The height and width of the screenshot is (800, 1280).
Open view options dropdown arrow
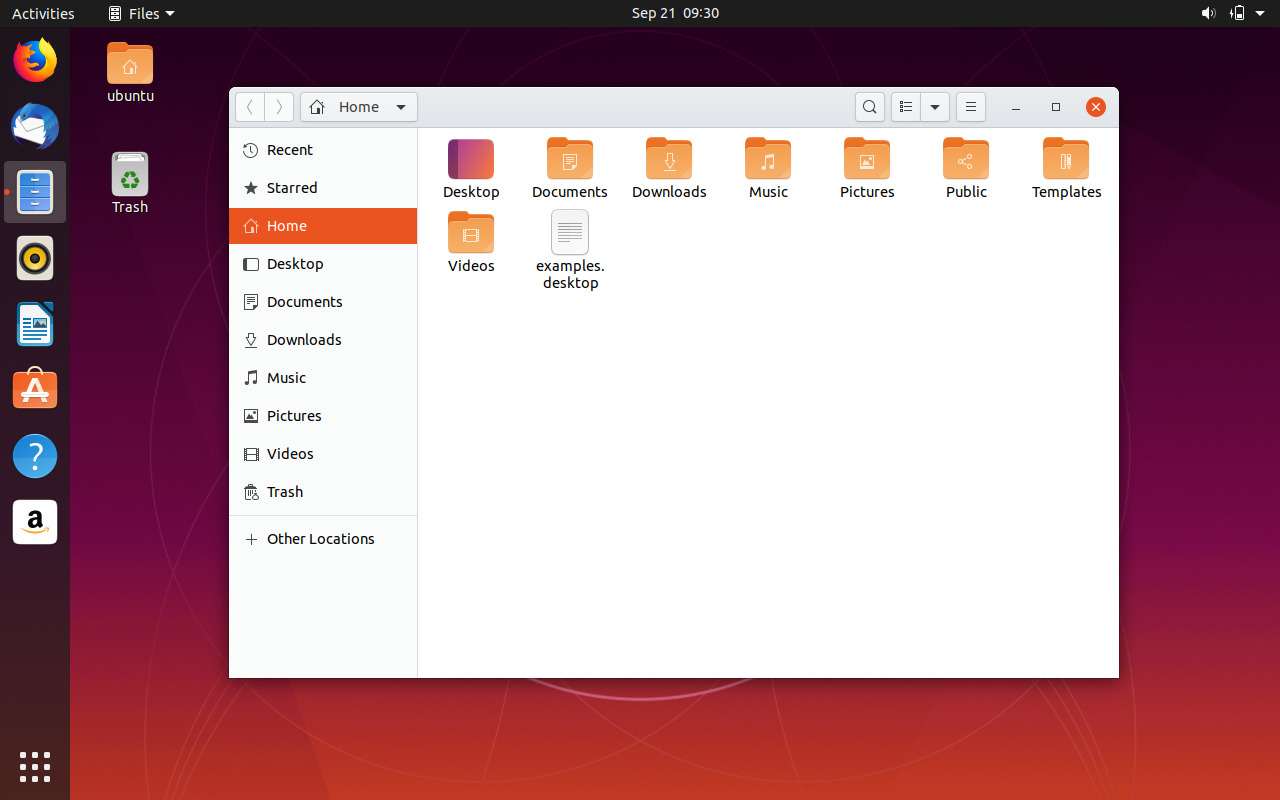[935, 107]
